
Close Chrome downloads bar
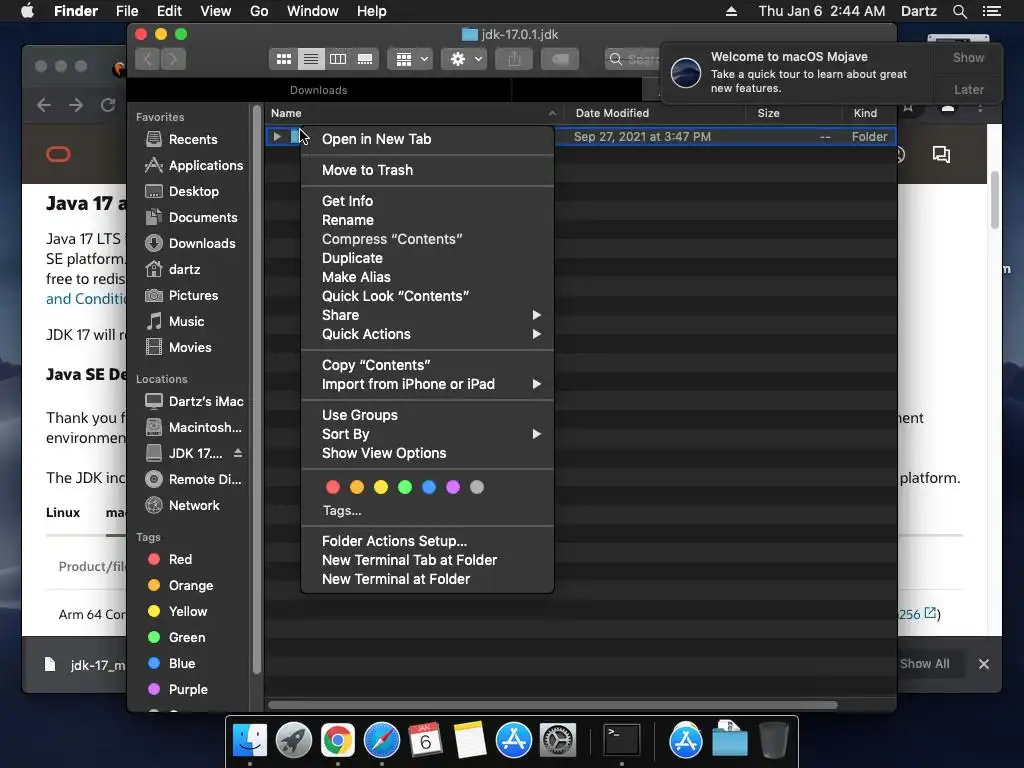click(984, 664)
